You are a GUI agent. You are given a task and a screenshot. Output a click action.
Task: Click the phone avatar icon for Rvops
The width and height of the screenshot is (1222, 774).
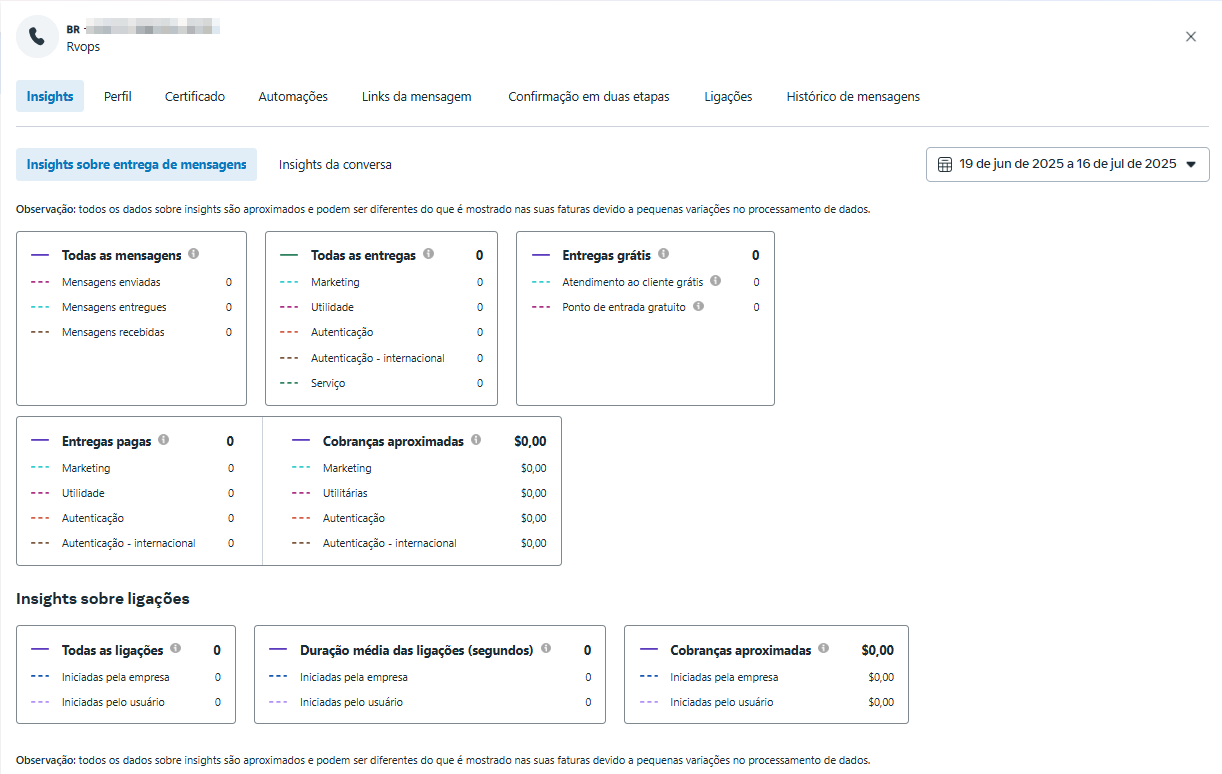pos(37,37)
